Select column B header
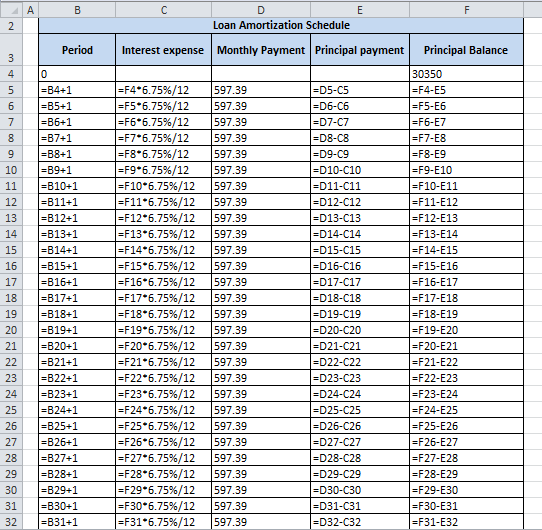The image size is (542, 530). [77, 10]
